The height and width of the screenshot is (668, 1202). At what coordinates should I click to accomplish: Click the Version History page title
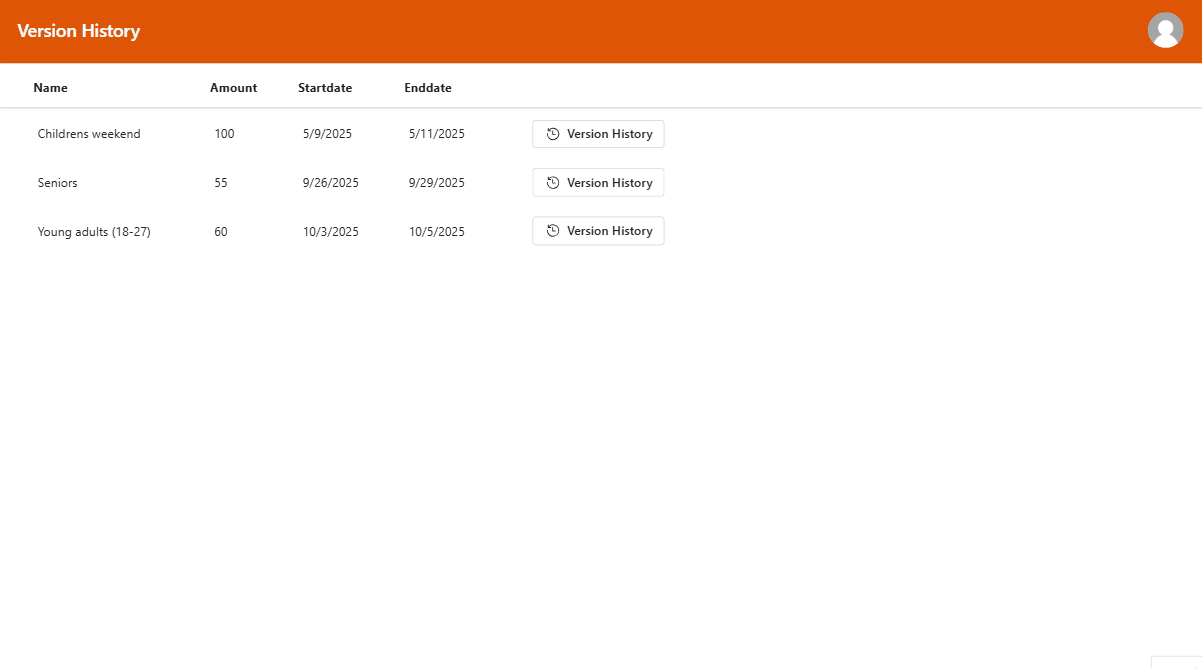(79, 31)
